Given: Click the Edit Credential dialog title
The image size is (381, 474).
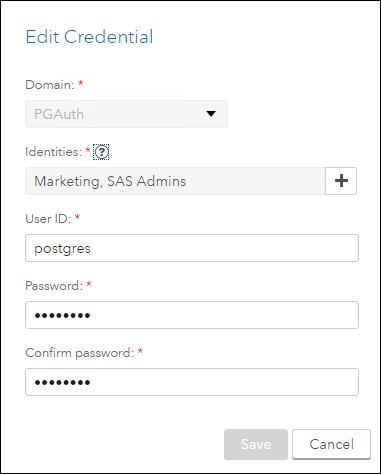Looking at the screenshot, I should [89, 37].
